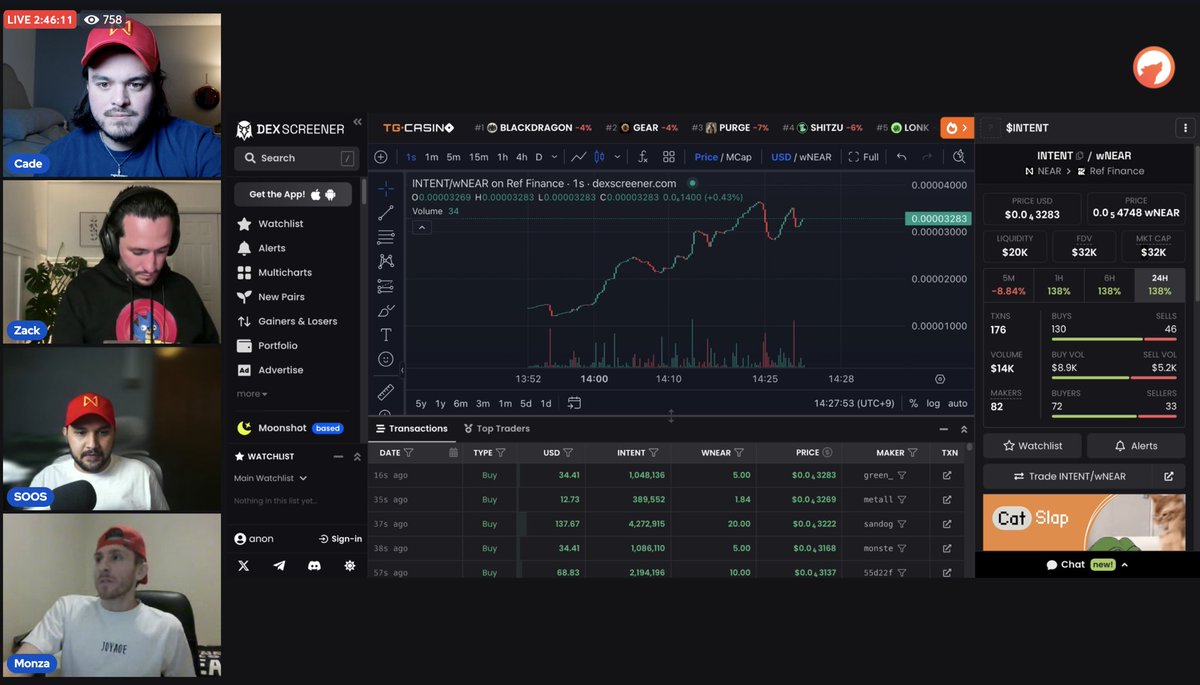The image size is (1200, 685).
Task: Add pair via Watchlist button in right panel
Action: click(x=1033, y=446)
